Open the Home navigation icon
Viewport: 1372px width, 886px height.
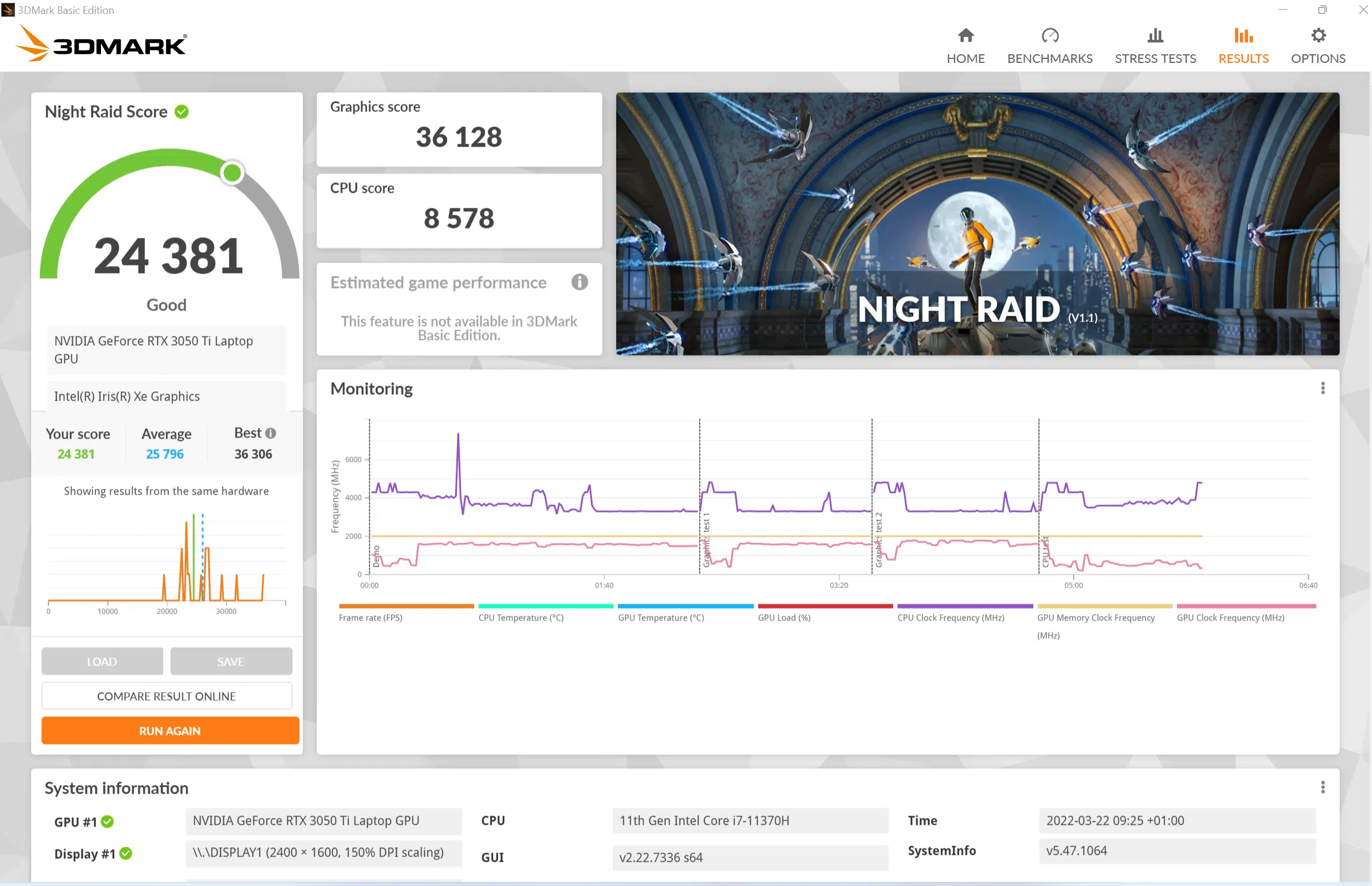click(x=965, y=36)
